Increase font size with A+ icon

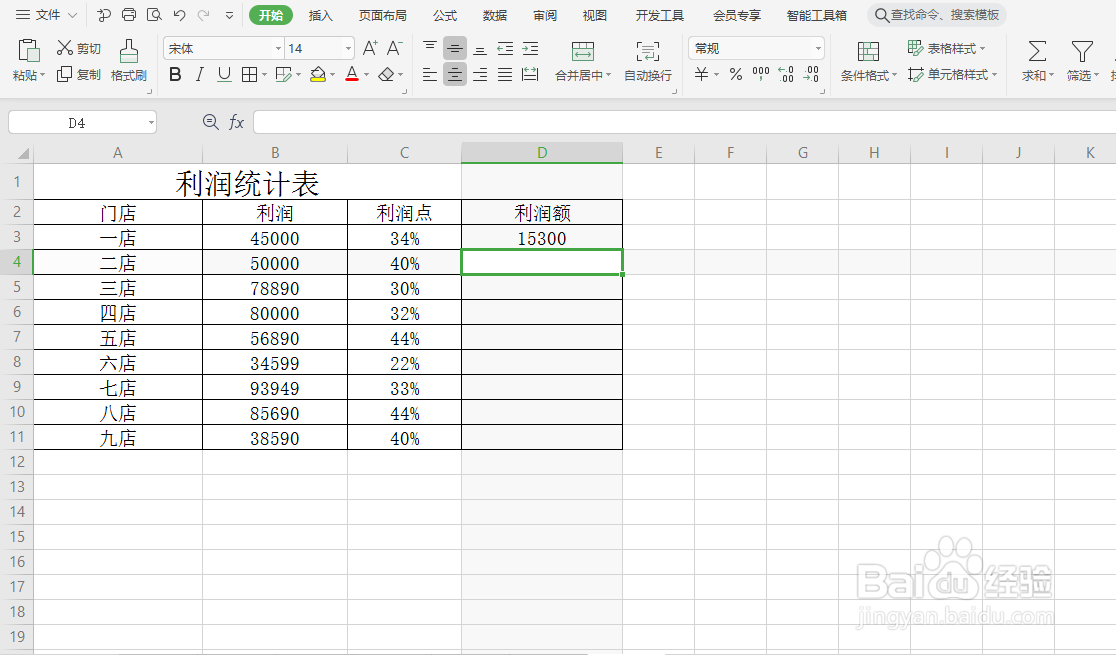pyautogui.click(x=370, y=48)
